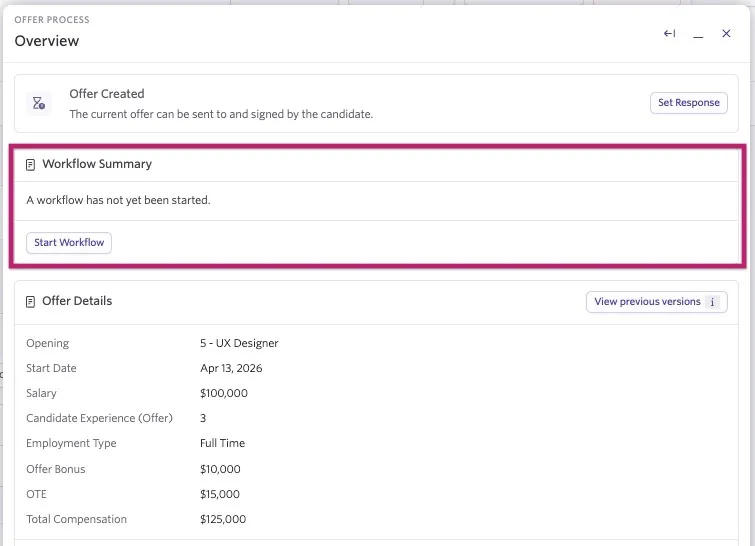The height and width of the screenshot is (546, 755).
Task: Click the OTE label
Action: pyautogui.click(x=37, y=494)
